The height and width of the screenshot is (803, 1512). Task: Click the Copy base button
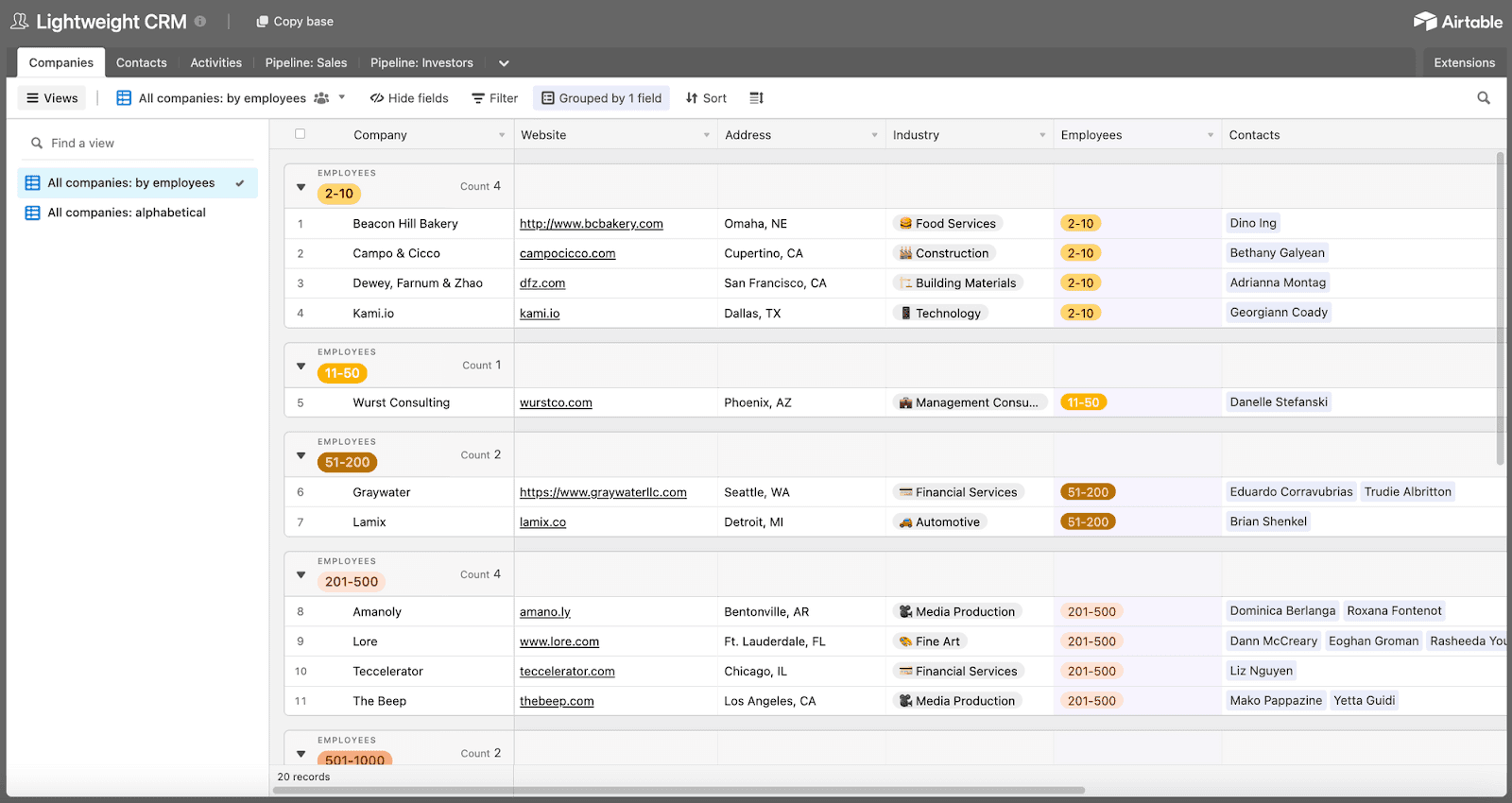[295, 22]
